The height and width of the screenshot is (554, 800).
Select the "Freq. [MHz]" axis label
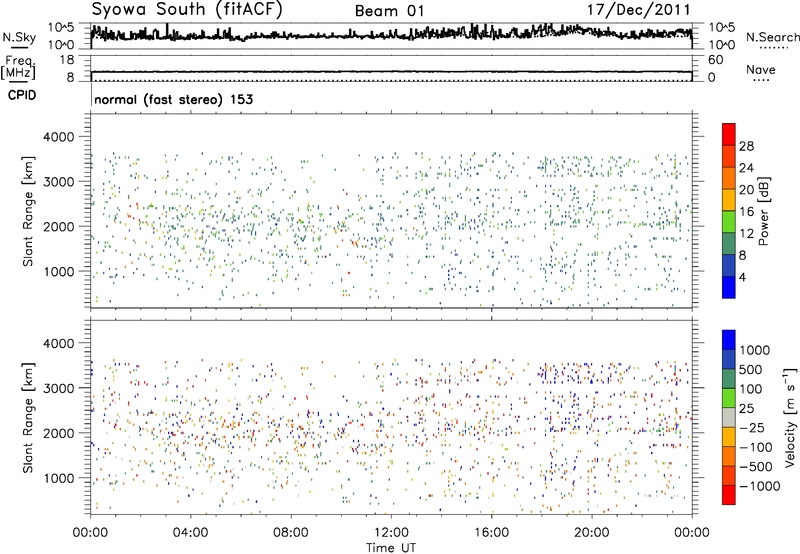click(x=19, y=67)
